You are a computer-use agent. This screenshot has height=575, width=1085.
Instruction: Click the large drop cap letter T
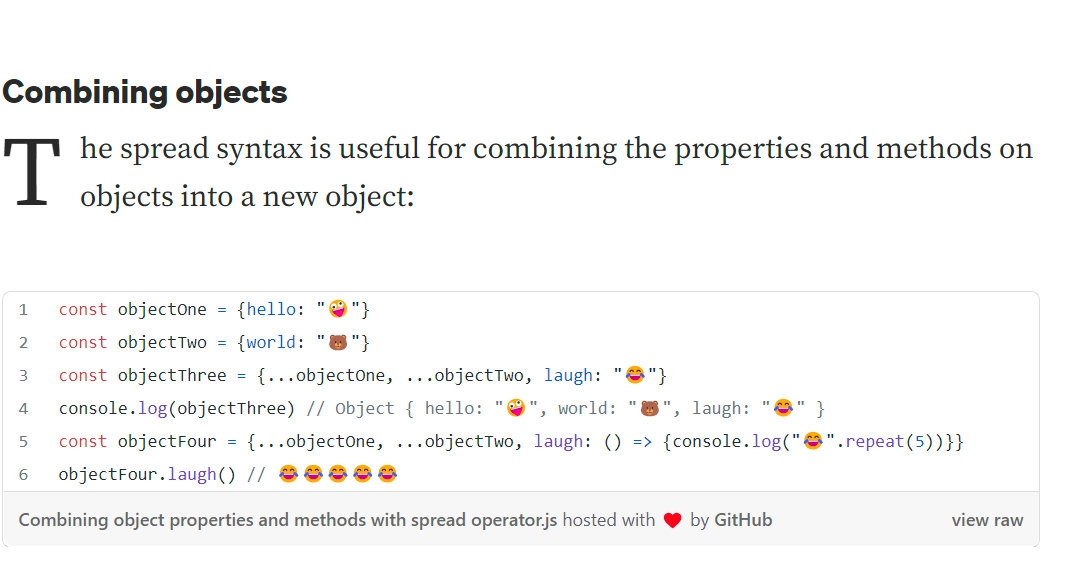coord(33,174)
